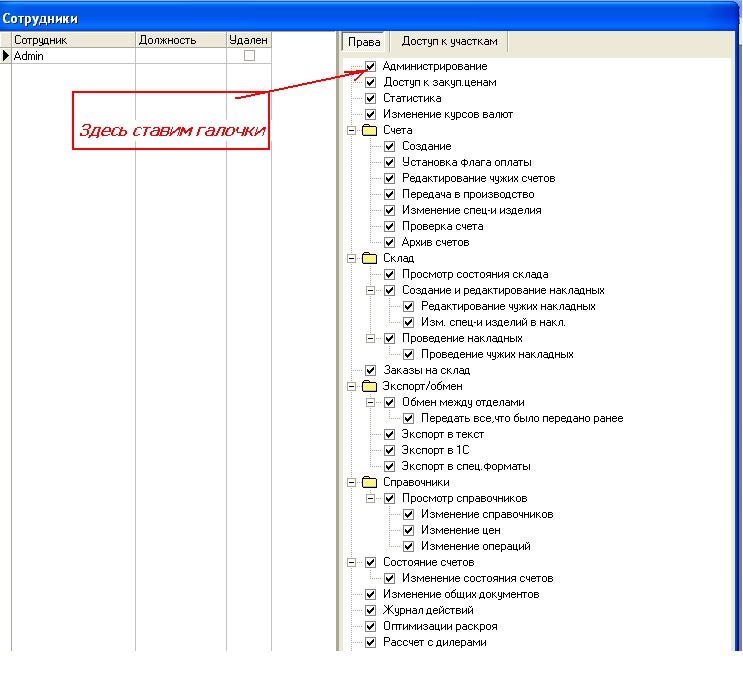Uncheck the Изменение цен checkbox
Screen dimensions: 743x680
point(408,530)
